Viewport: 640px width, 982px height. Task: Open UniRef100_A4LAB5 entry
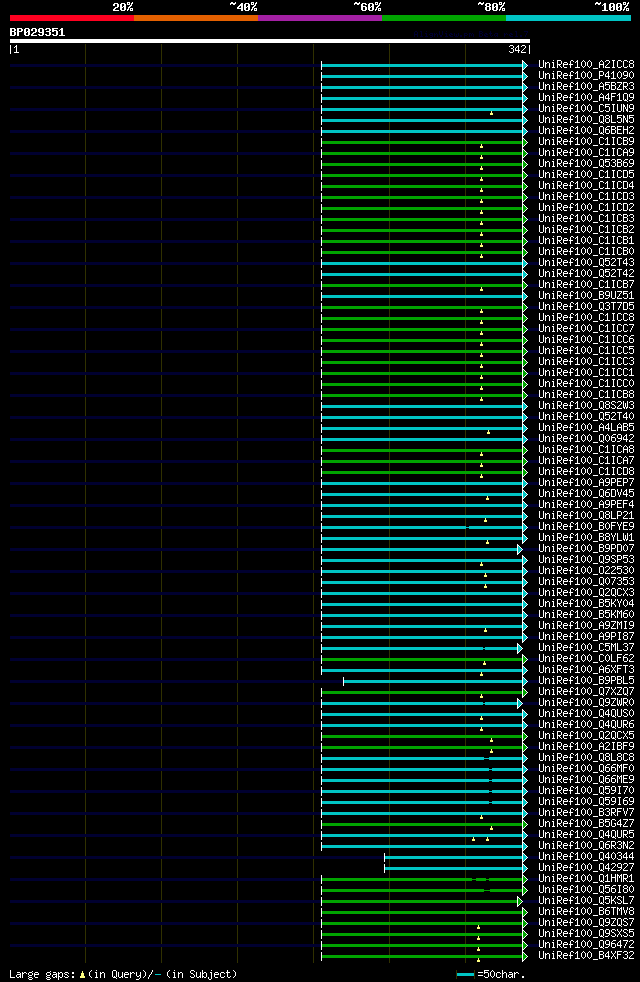coord(586,427)
